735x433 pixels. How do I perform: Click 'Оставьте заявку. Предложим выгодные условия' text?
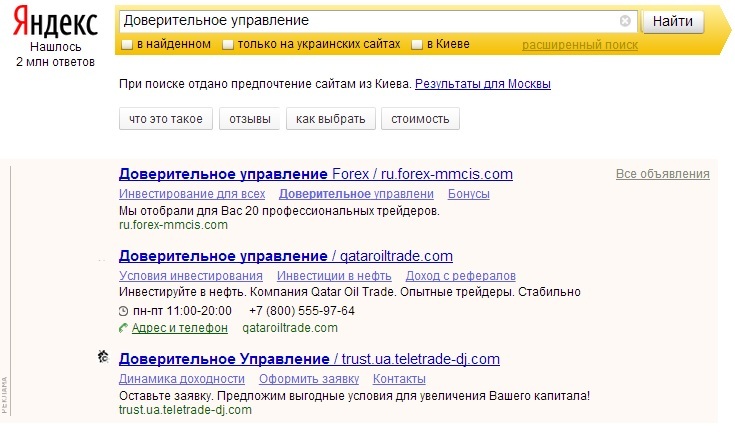tap(256, 396)
